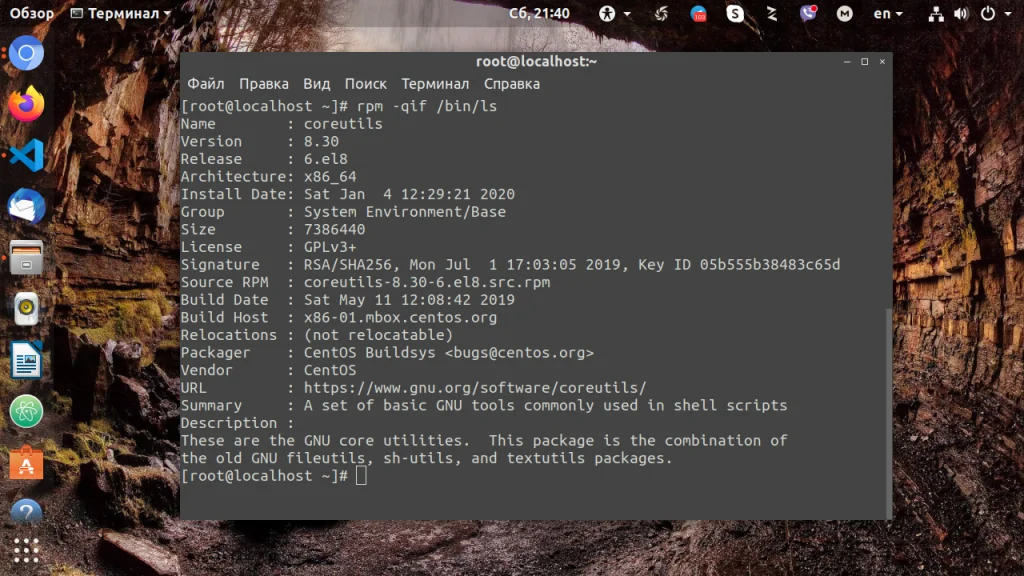1024x576 pixels.
Task: Open Visual Studio Code from the dock
Action: pos(26,155)
